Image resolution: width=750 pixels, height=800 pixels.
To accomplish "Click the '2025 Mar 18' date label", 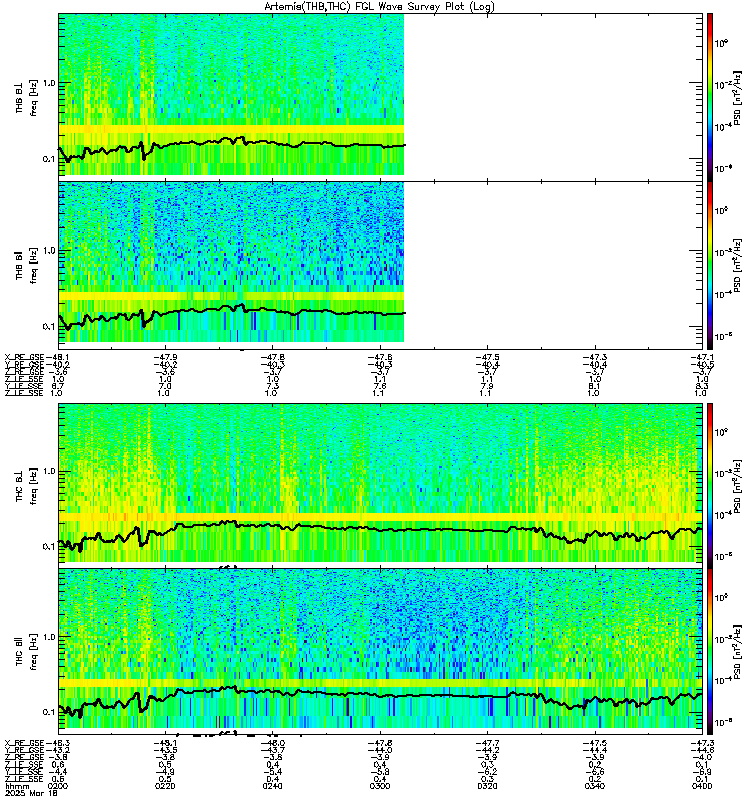I will pyautogui.click(x=31, y=793).
